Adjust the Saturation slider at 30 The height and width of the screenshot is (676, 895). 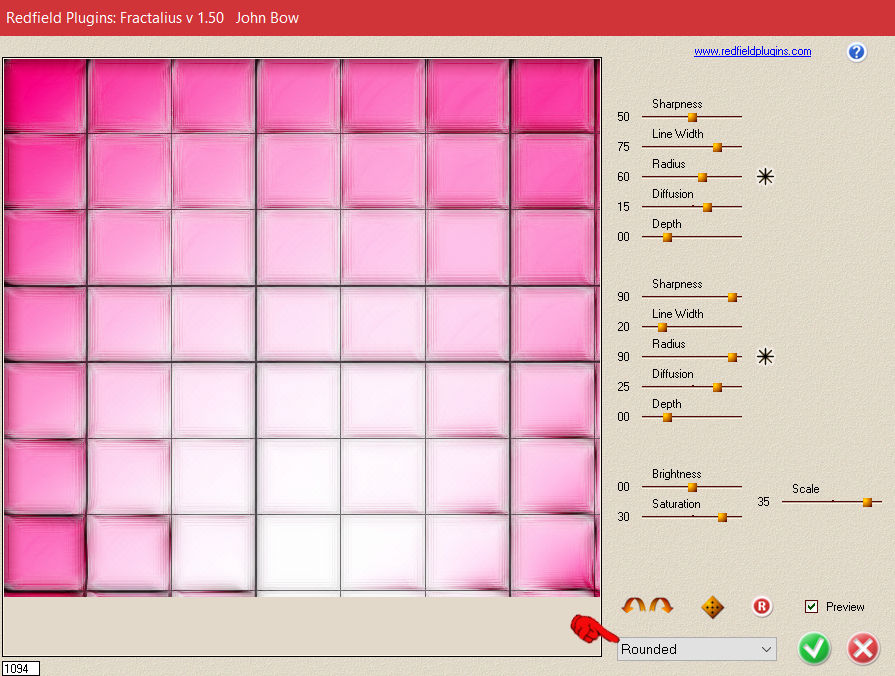click(722, 517)
